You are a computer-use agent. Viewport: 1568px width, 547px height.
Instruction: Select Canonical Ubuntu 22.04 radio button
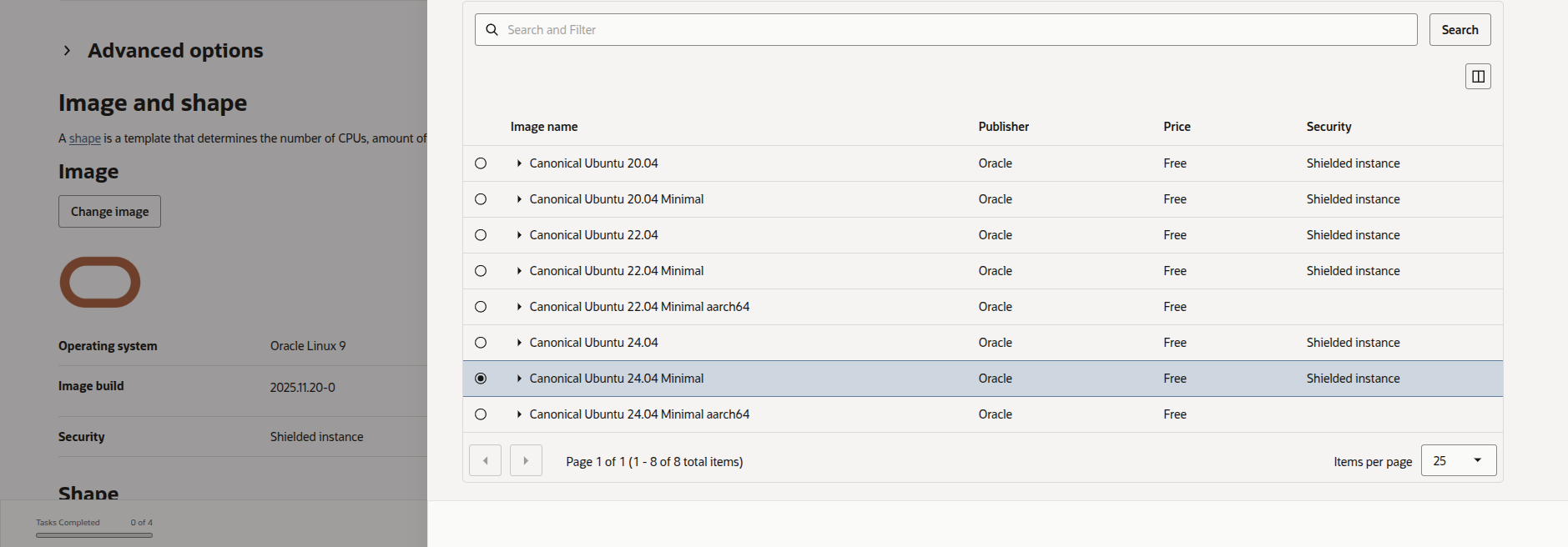click(x=481, y=235)
